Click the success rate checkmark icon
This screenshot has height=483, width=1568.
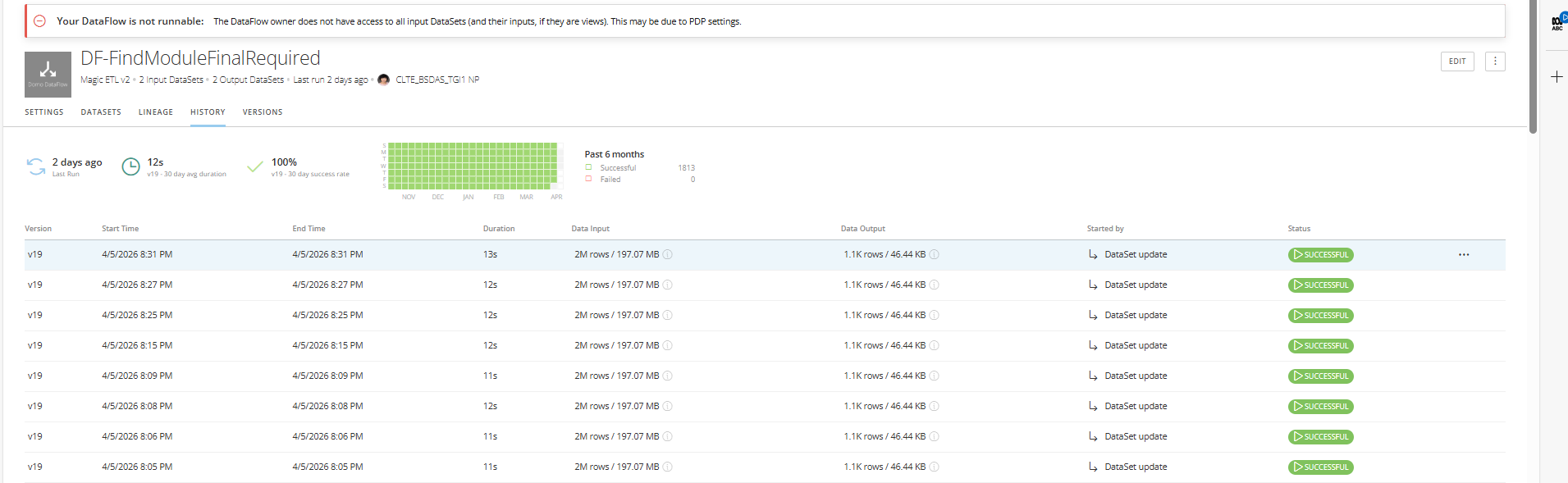pyautogui.click(x=255, y=166)
